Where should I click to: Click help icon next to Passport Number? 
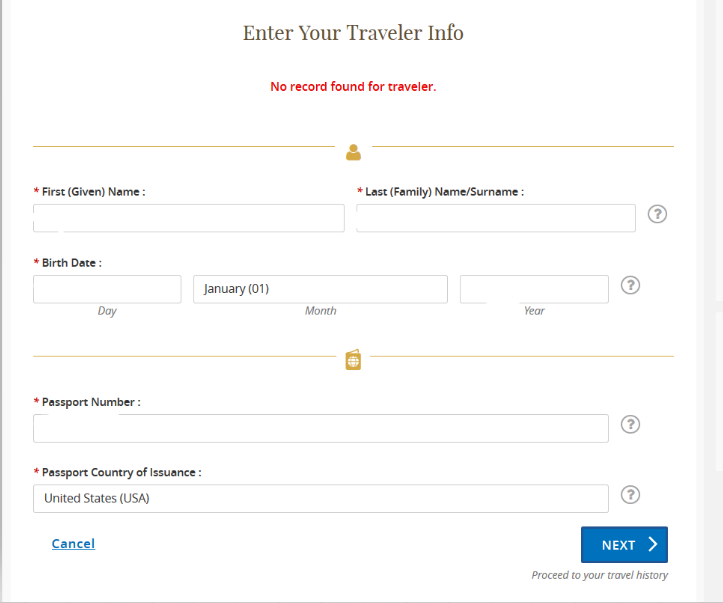coord(630,425)
